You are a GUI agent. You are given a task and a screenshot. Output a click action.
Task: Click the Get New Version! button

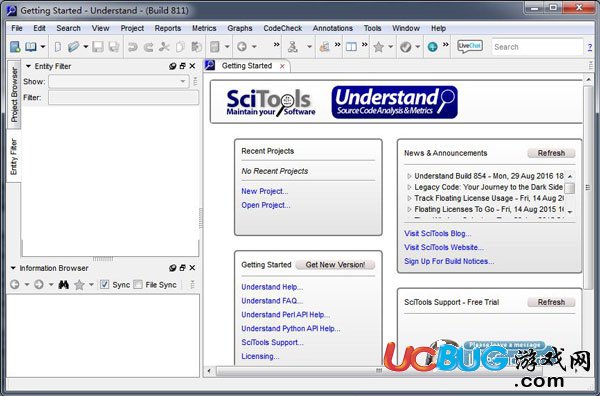335,265
